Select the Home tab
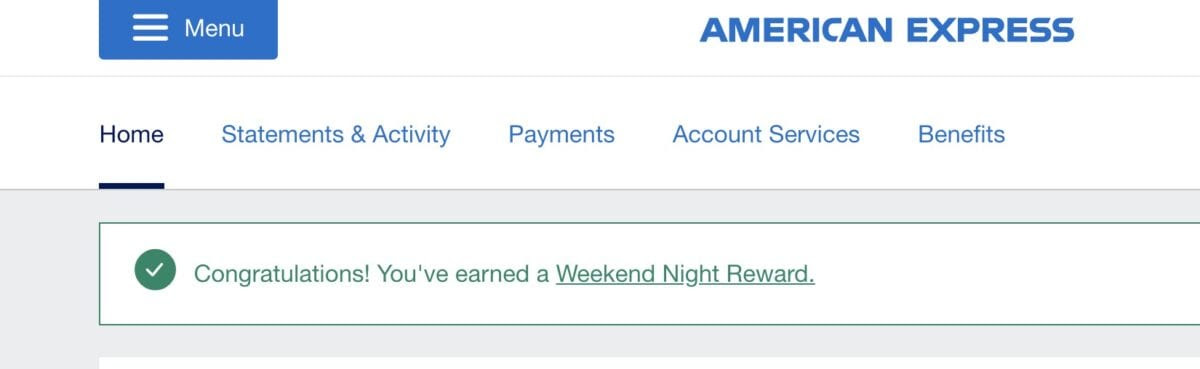Screen dimensions: 1200x369 click(x=131, y=134)
